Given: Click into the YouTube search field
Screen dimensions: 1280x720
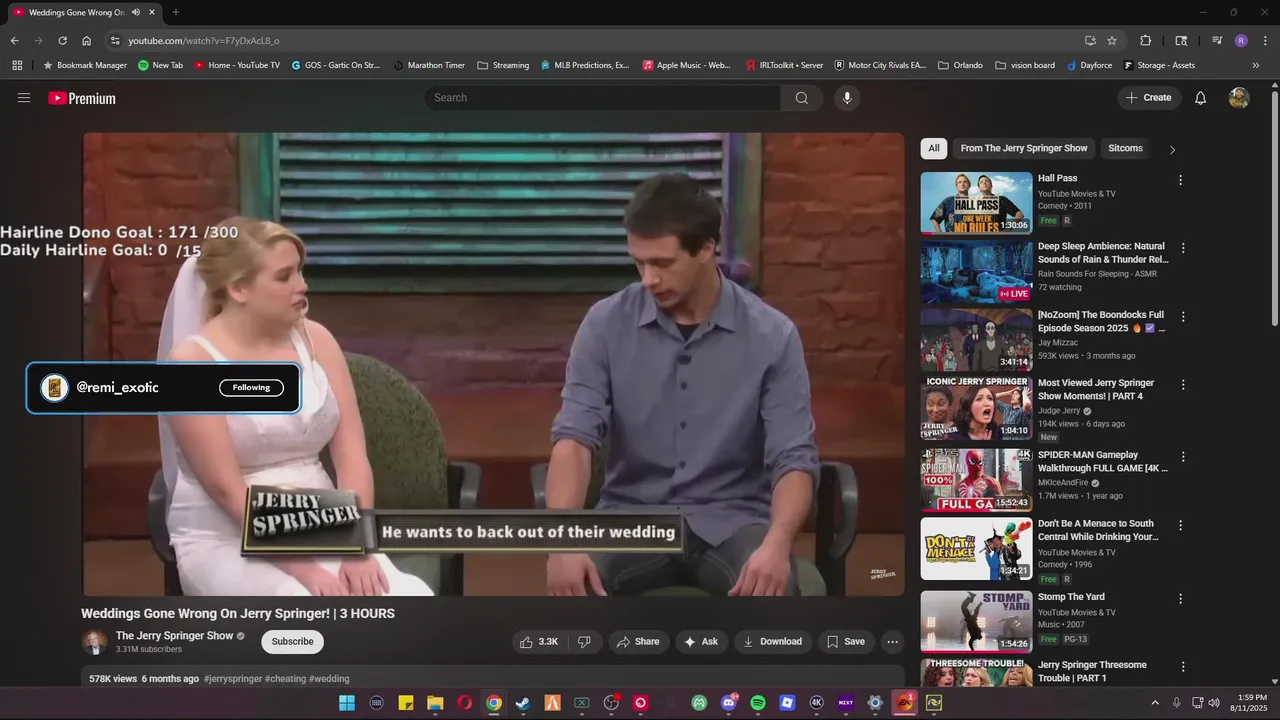Looking at the screenshot, I should [x=603, y=98].
